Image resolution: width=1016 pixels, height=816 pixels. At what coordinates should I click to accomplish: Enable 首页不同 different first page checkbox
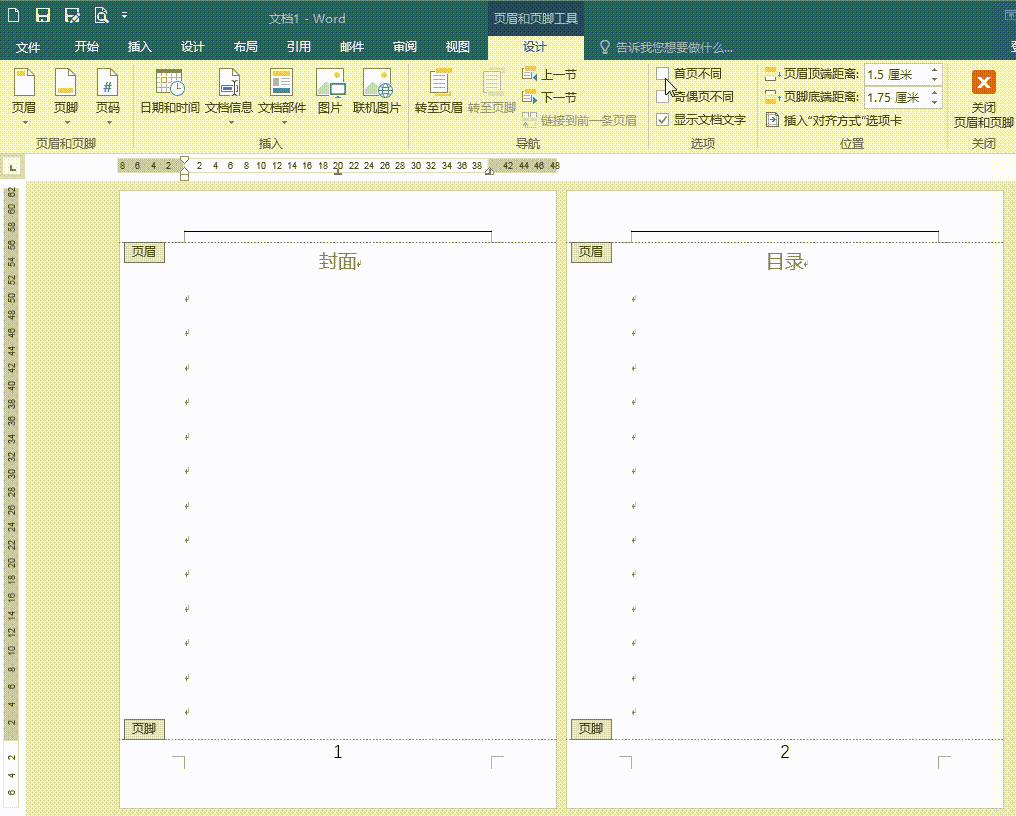(x=662, y=73)
